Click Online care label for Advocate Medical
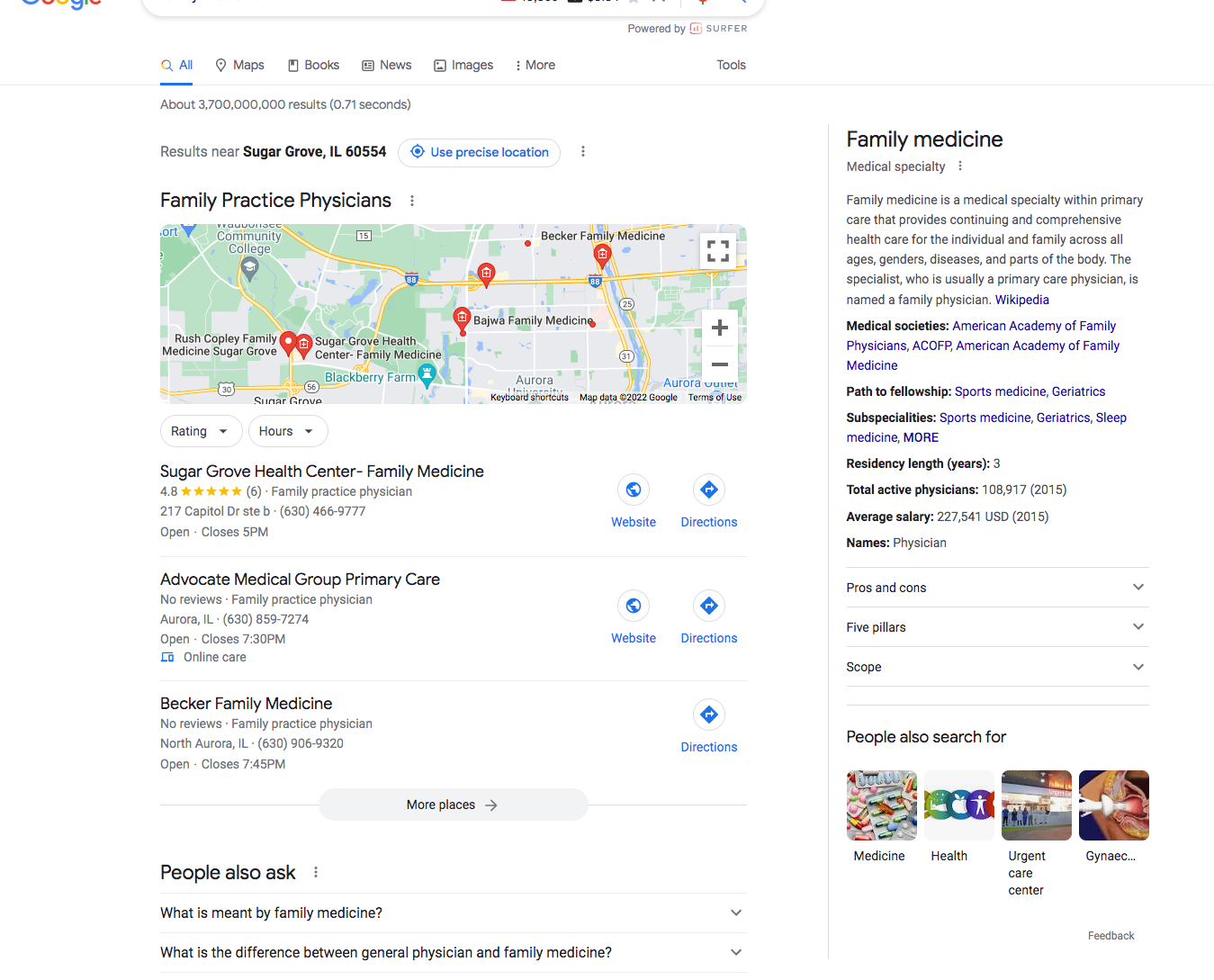Screen dimensions: 1214x980 point(214,657)
